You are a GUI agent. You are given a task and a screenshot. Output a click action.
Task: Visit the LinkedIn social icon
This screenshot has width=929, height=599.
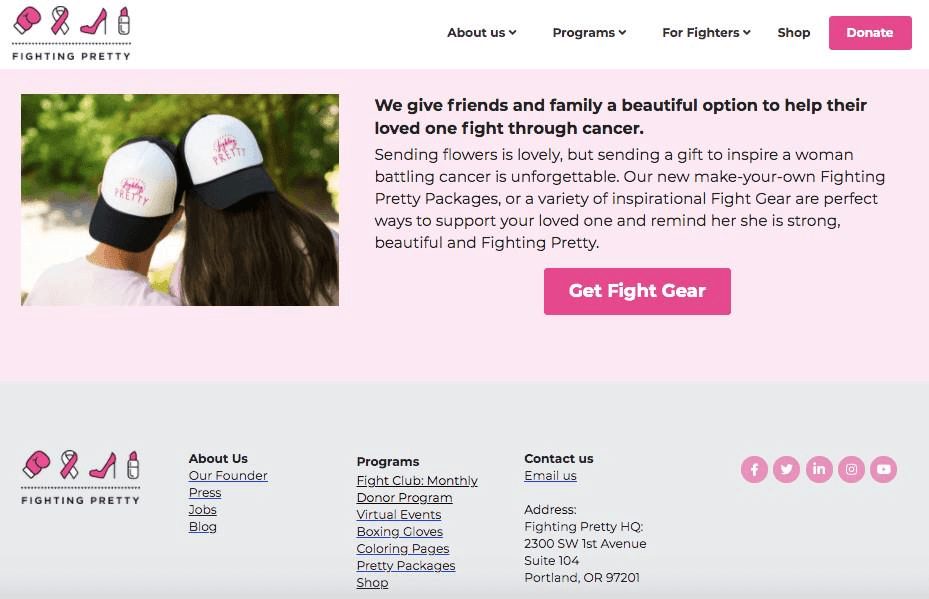[819, 469]
